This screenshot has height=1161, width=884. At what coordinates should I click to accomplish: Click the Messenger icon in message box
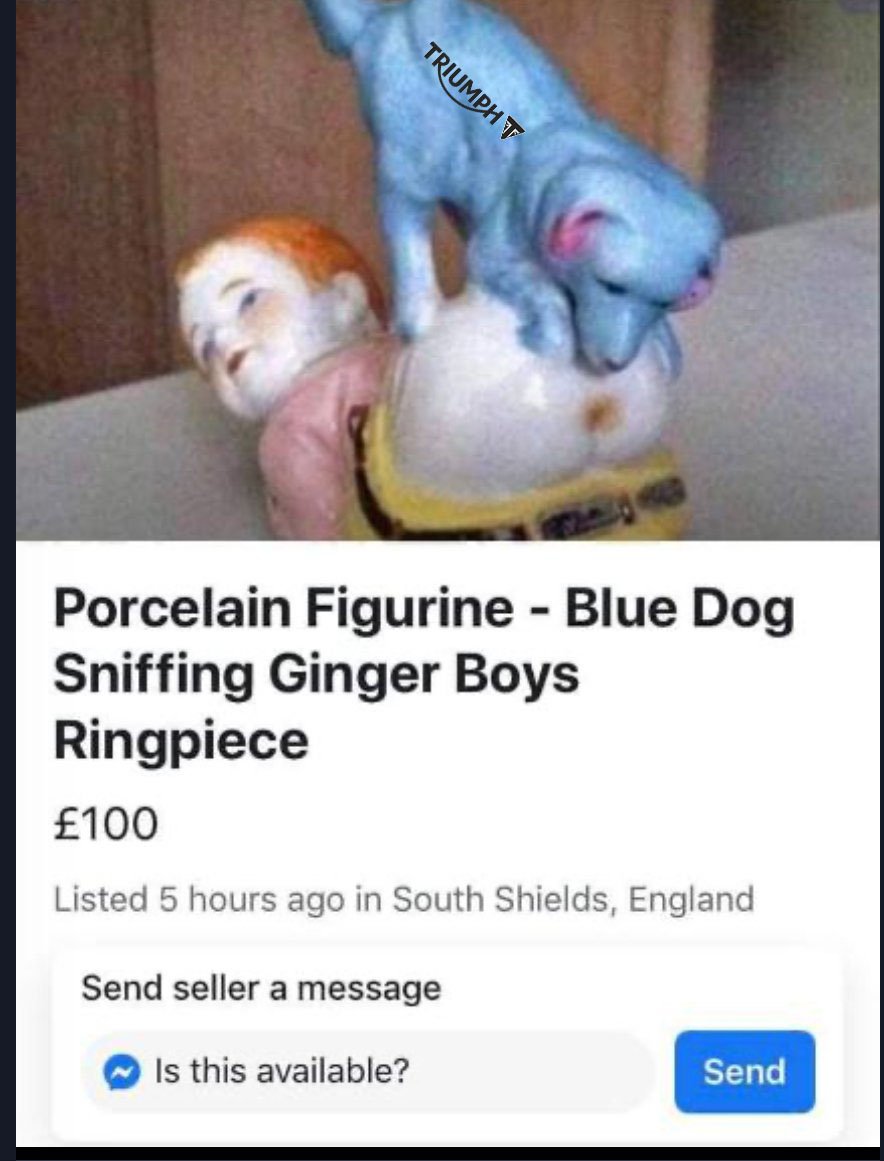click(x=122, y=1071)
